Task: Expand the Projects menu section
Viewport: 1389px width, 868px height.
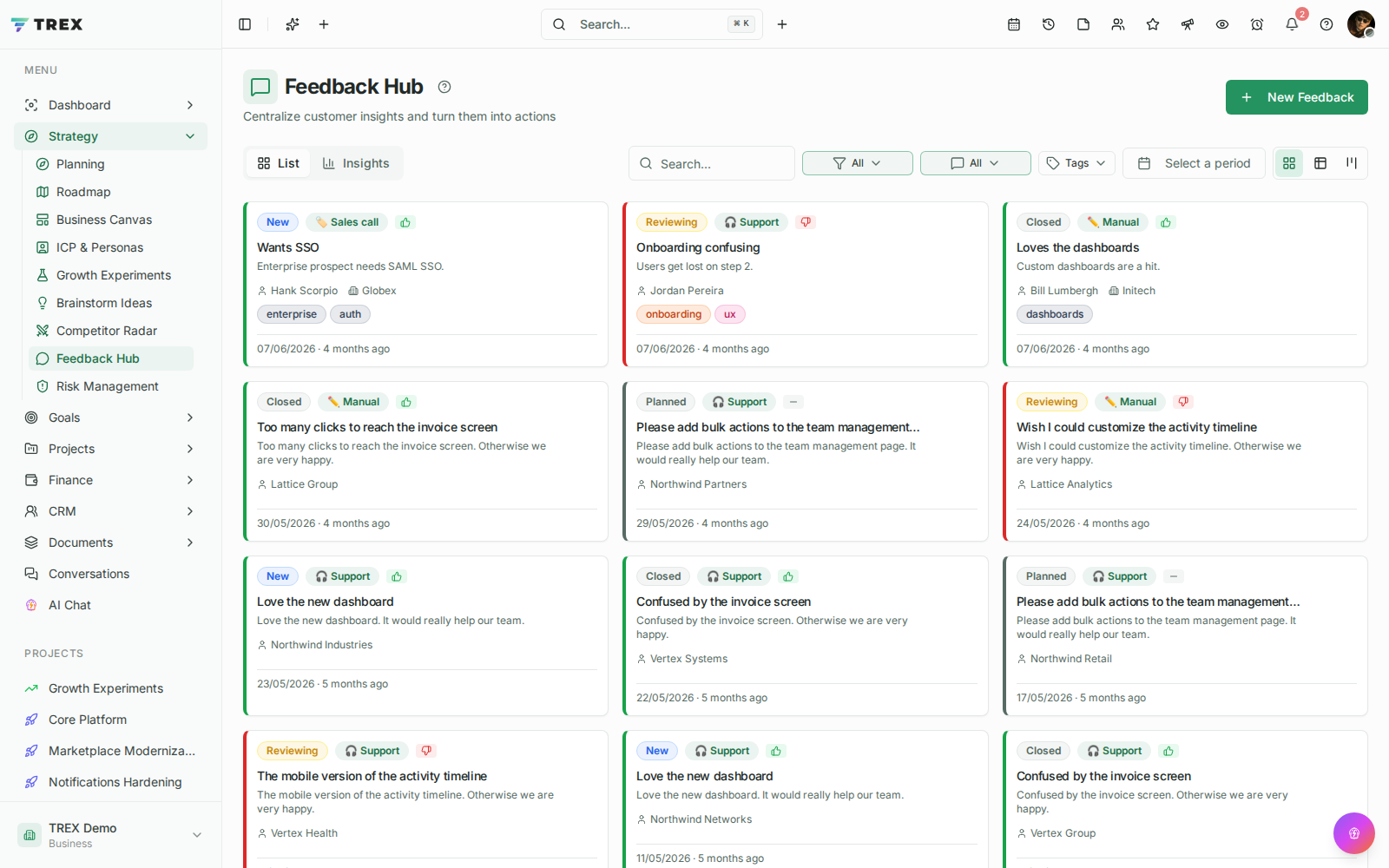Action: (110, 449)
